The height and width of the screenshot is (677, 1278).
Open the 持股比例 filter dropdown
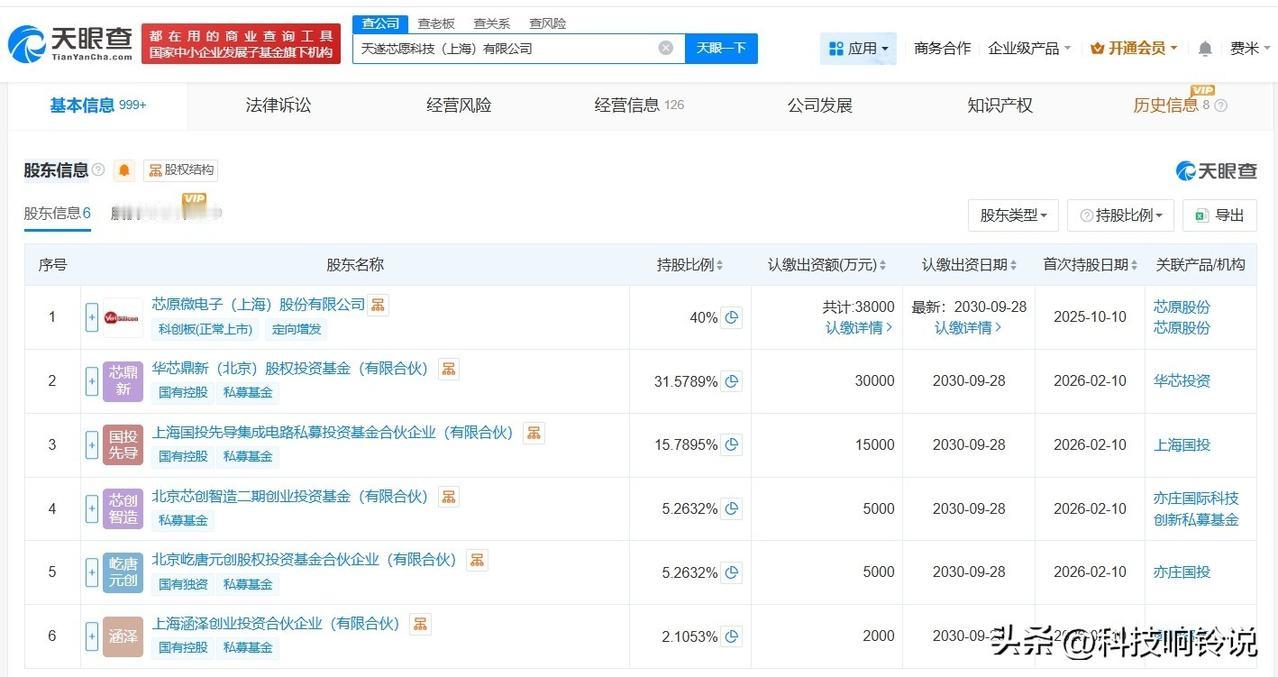[1121, 215]
